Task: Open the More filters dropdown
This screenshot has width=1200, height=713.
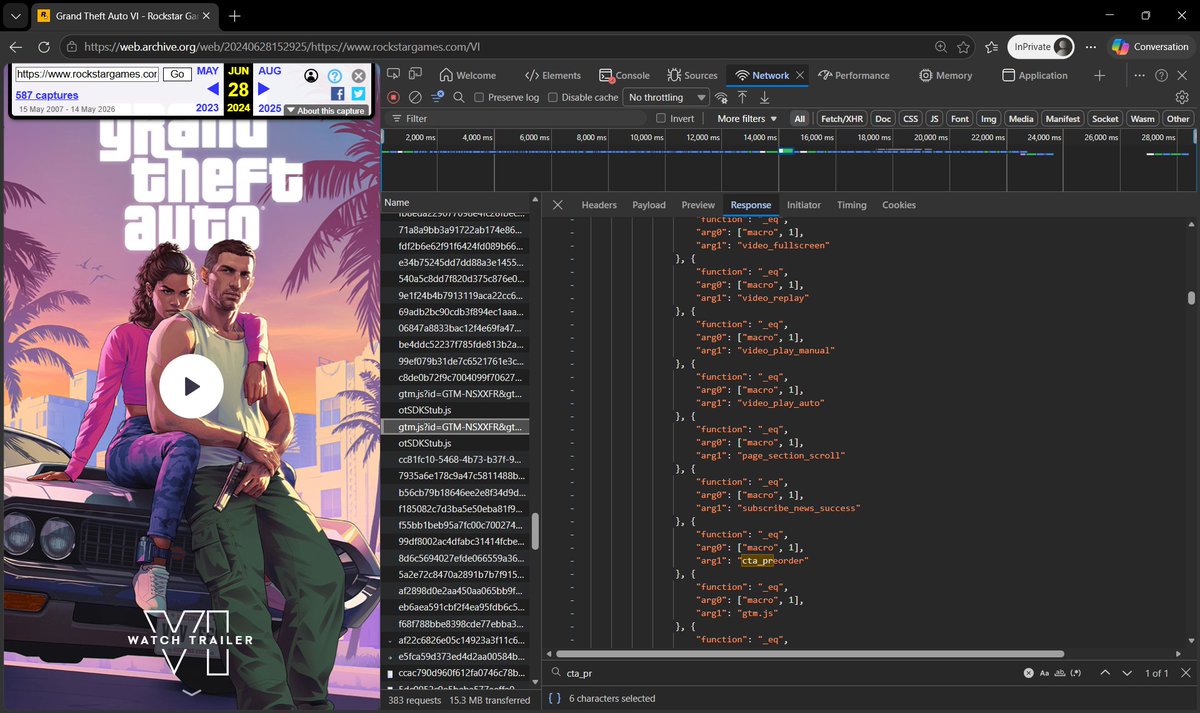Action: (747, 118)
